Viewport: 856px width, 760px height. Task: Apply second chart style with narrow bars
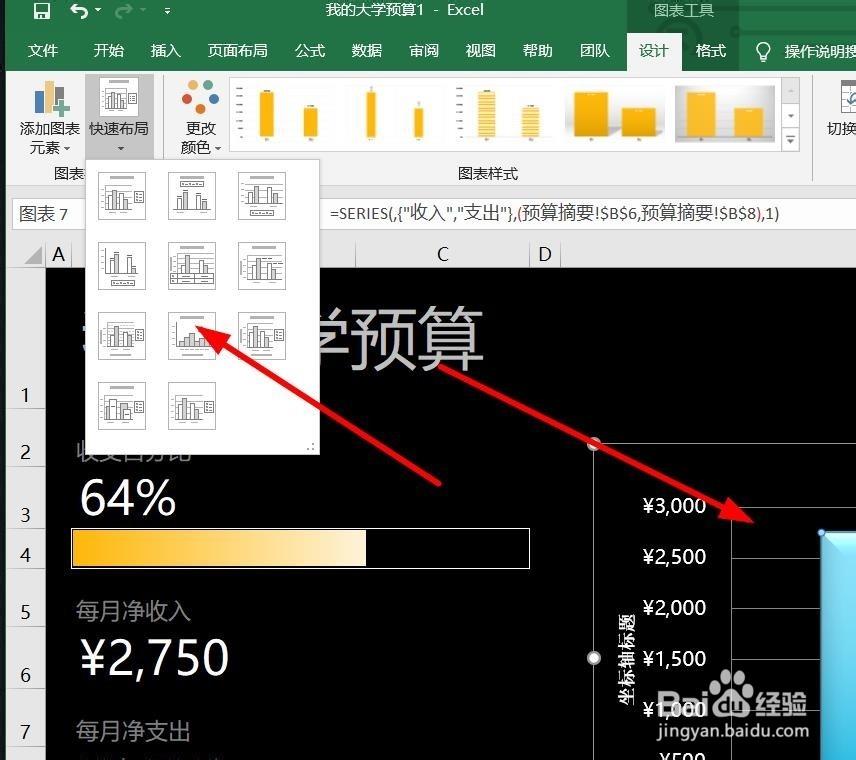pyautogui.click(x=395, y=115)
